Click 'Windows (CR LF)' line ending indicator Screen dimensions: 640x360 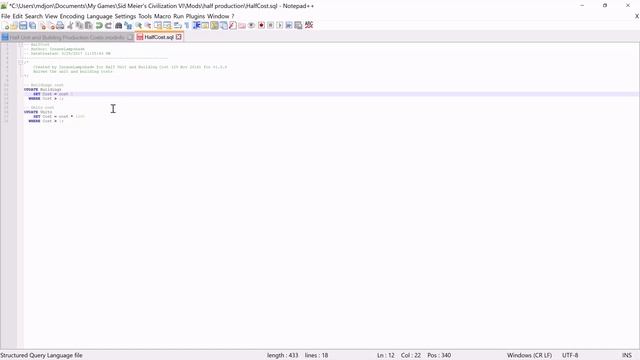click(x=529, y=356)
